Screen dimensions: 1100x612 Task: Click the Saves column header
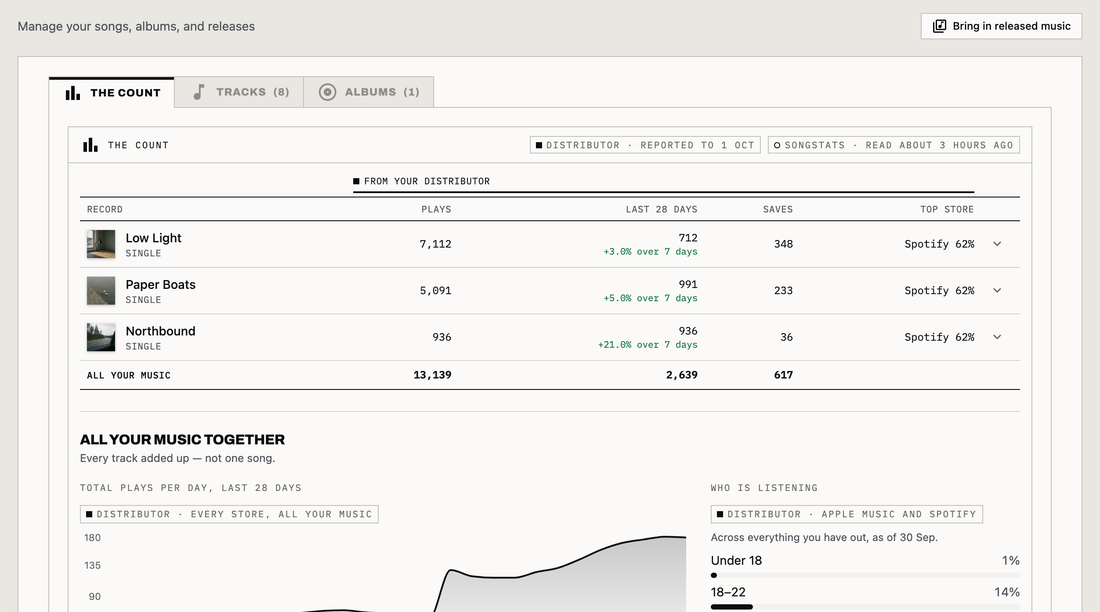[x=778, y=209]
